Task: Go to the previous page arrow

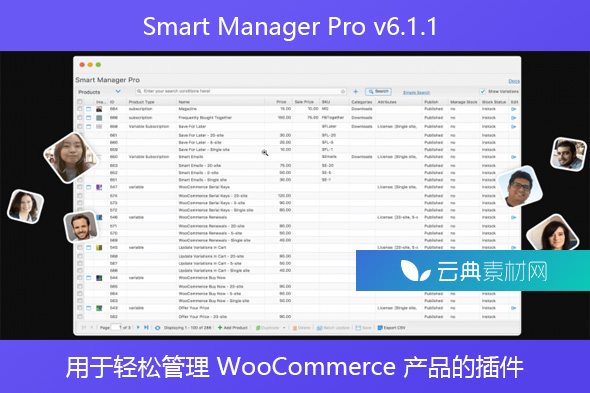Action: [91, 328]
